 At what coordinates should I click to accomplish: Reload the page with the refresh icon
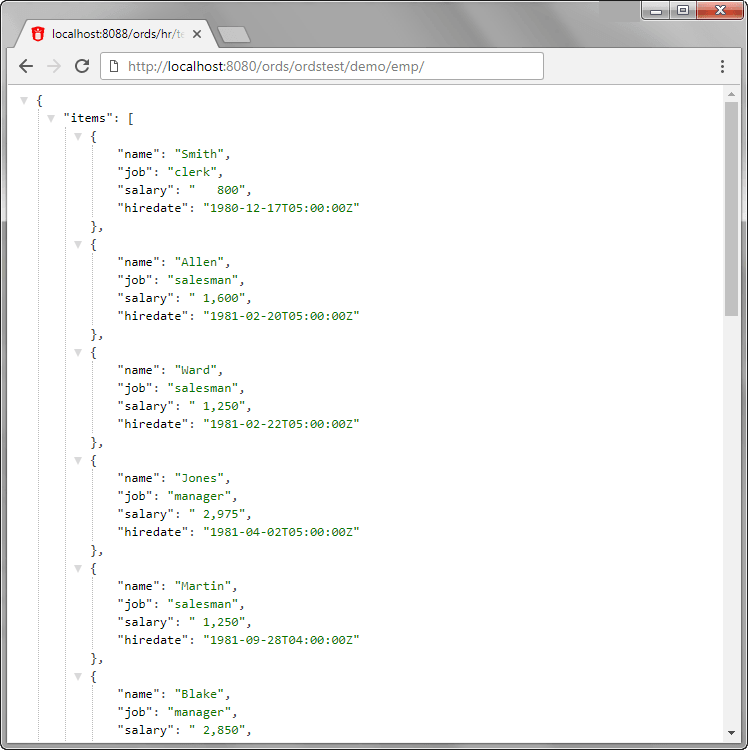pos(82,66)
